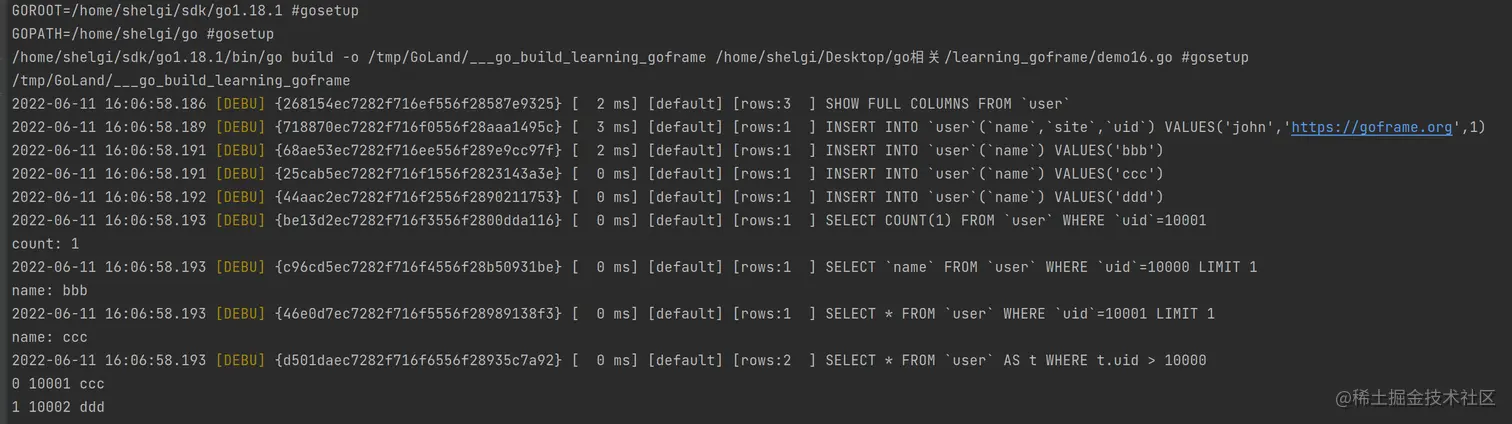
Task: Click the INSERT VALUES('bbb') statement
Action: click(x=994, y=150)
